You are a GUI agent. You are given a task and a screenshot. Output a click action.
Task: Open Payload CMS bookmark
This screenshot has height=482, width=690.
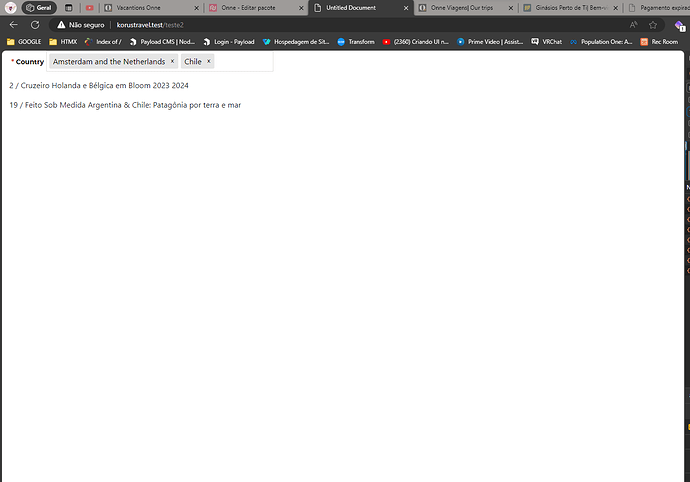pyautogui.click(x=160, y=42)
